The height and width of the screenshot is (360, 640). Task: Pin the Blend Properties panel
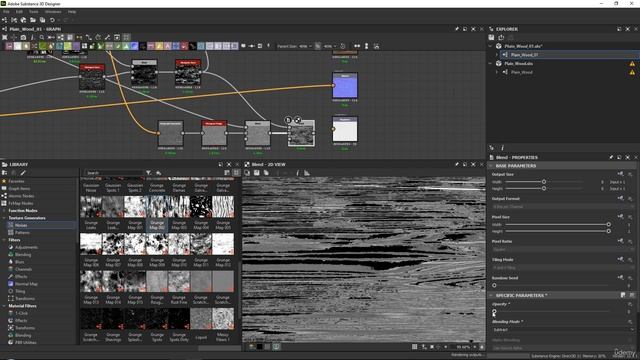click(x=611, y=157)
